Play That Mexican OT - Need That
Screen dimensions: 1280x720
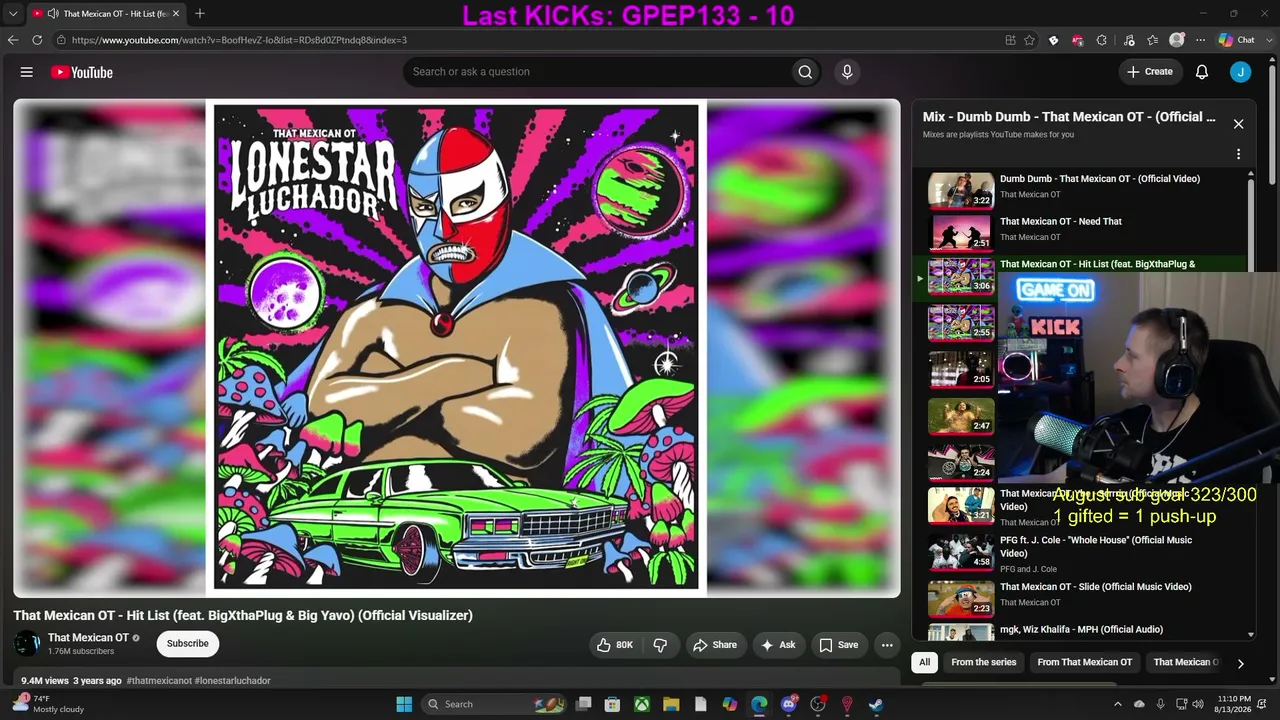[x=1085, y=231]
